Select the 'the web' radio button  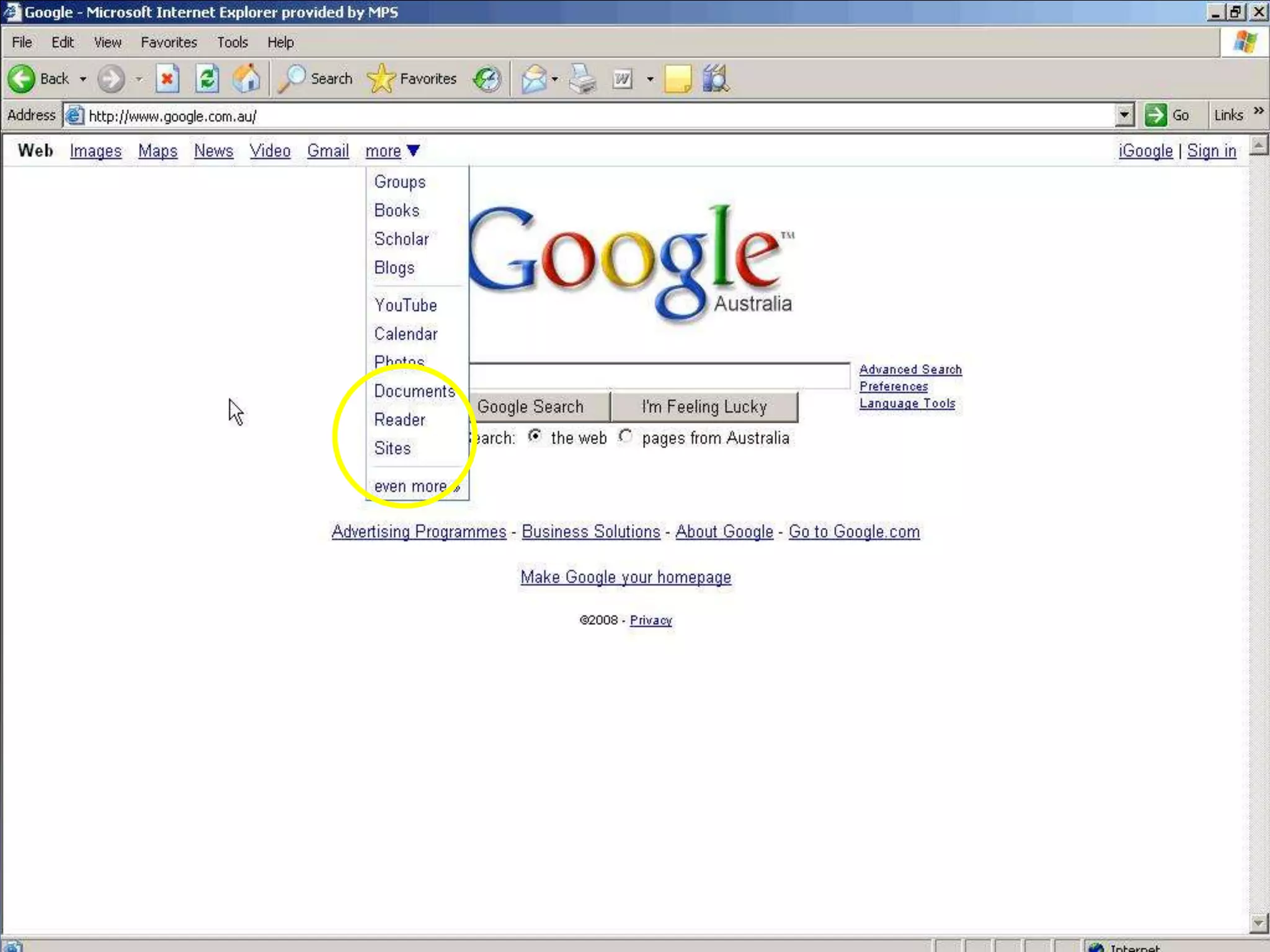point(535,436)
